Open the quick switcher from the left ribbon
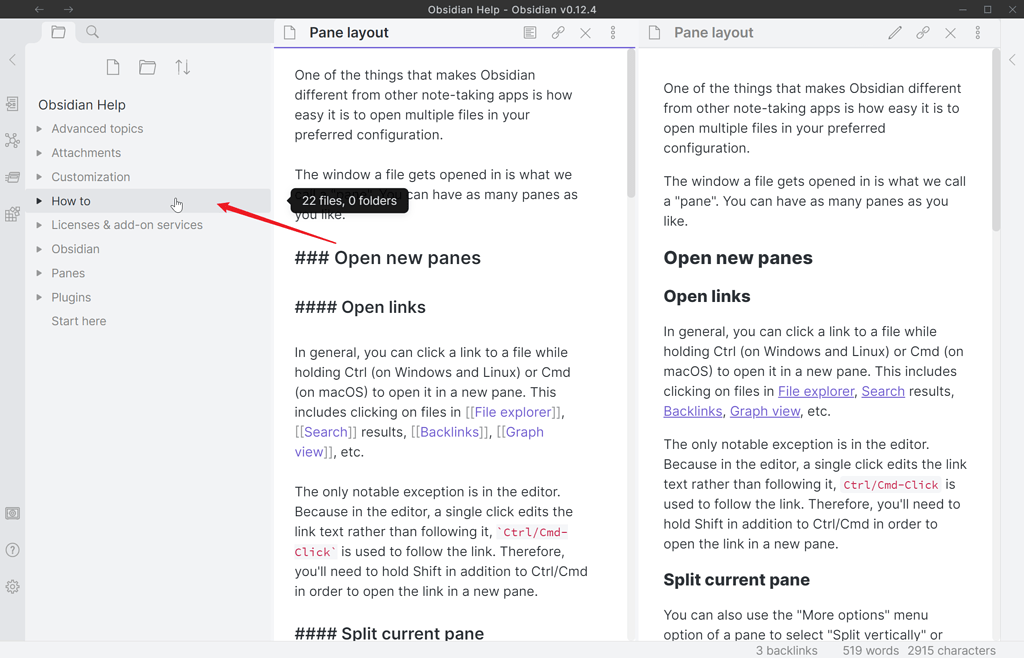 point(12,103)
